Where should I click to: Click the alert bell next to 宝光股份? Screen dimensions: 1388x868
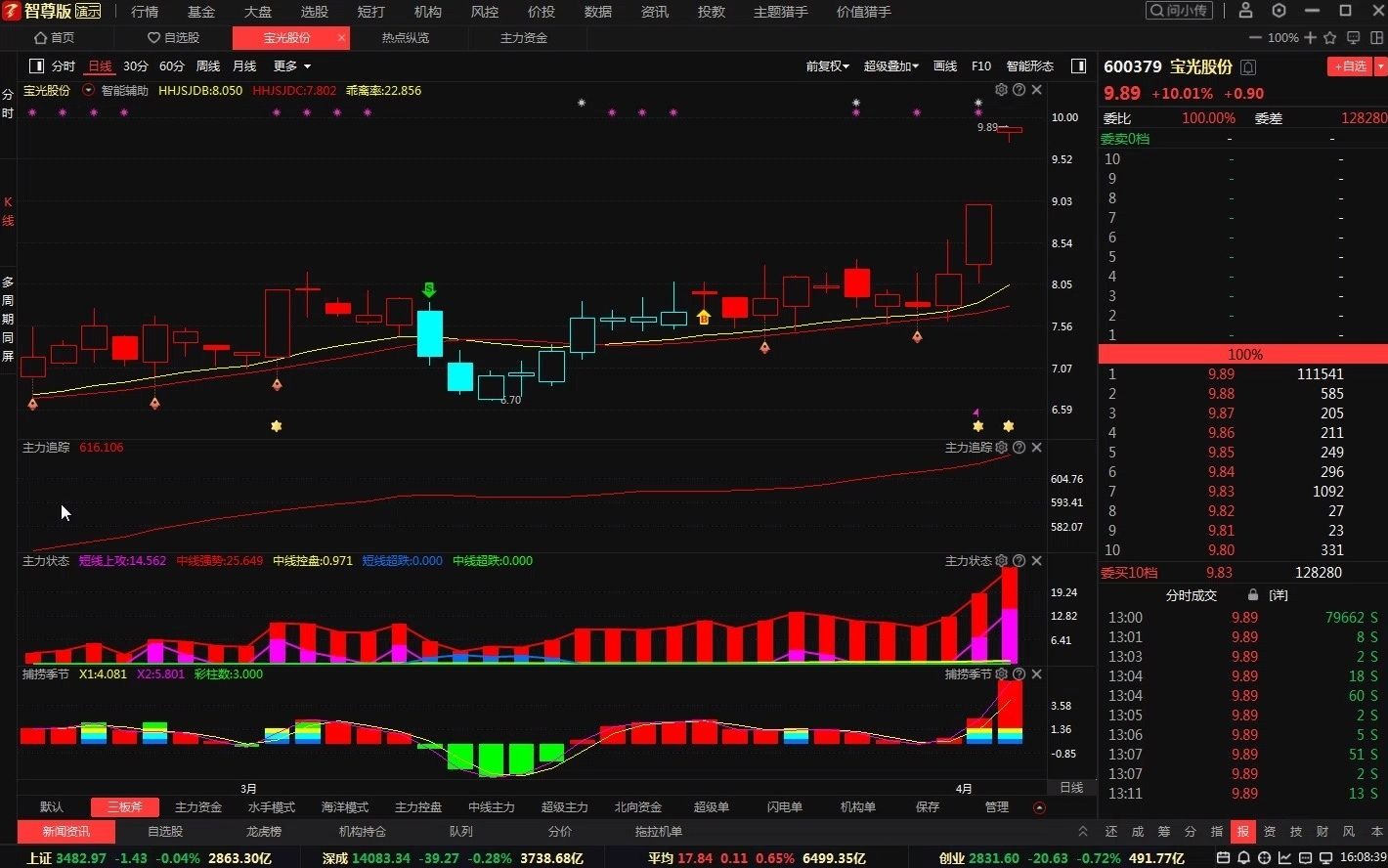coord(1248,67)
